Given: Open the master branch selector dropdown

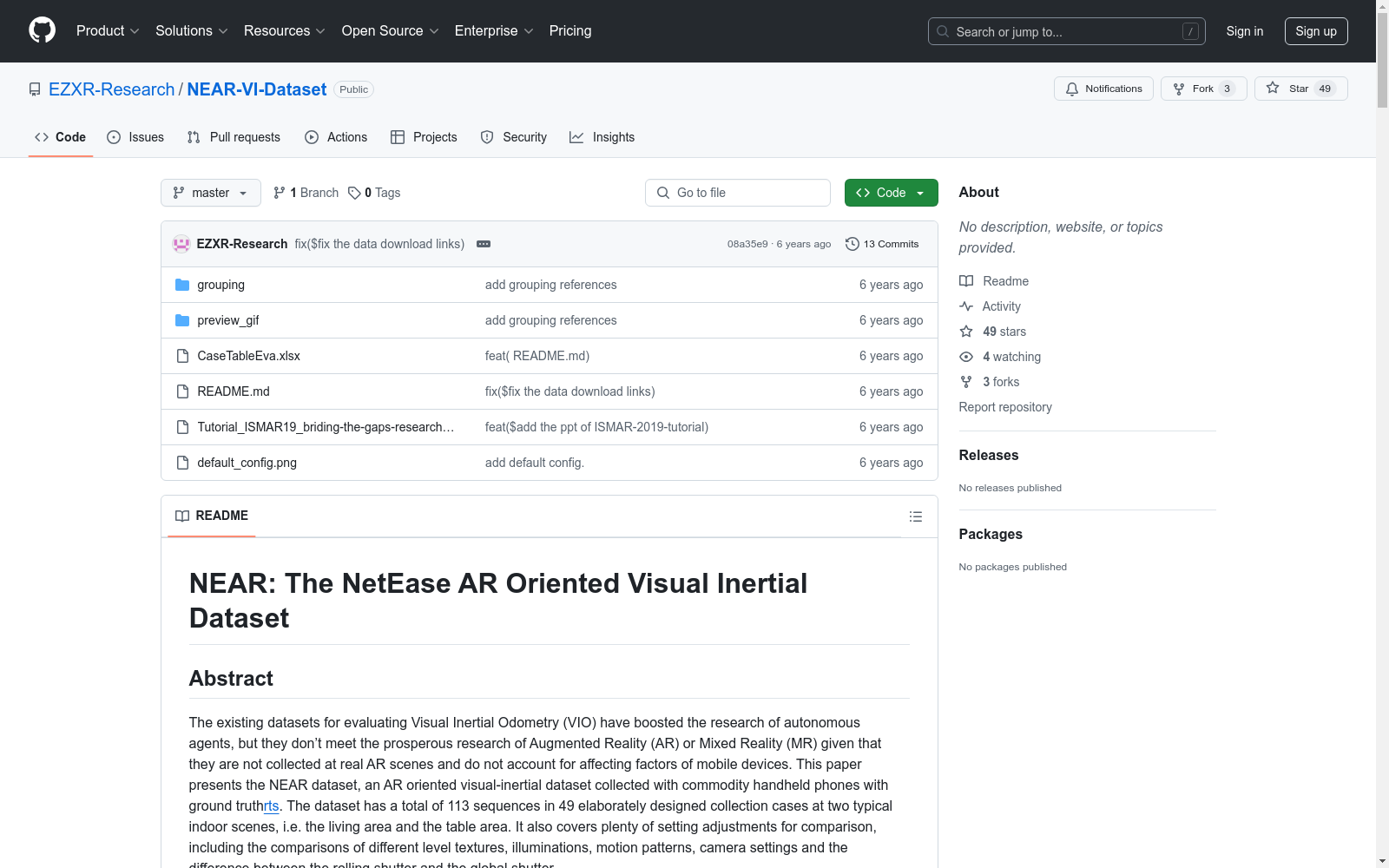Looking at the screenshot, I should coord(211,193).
